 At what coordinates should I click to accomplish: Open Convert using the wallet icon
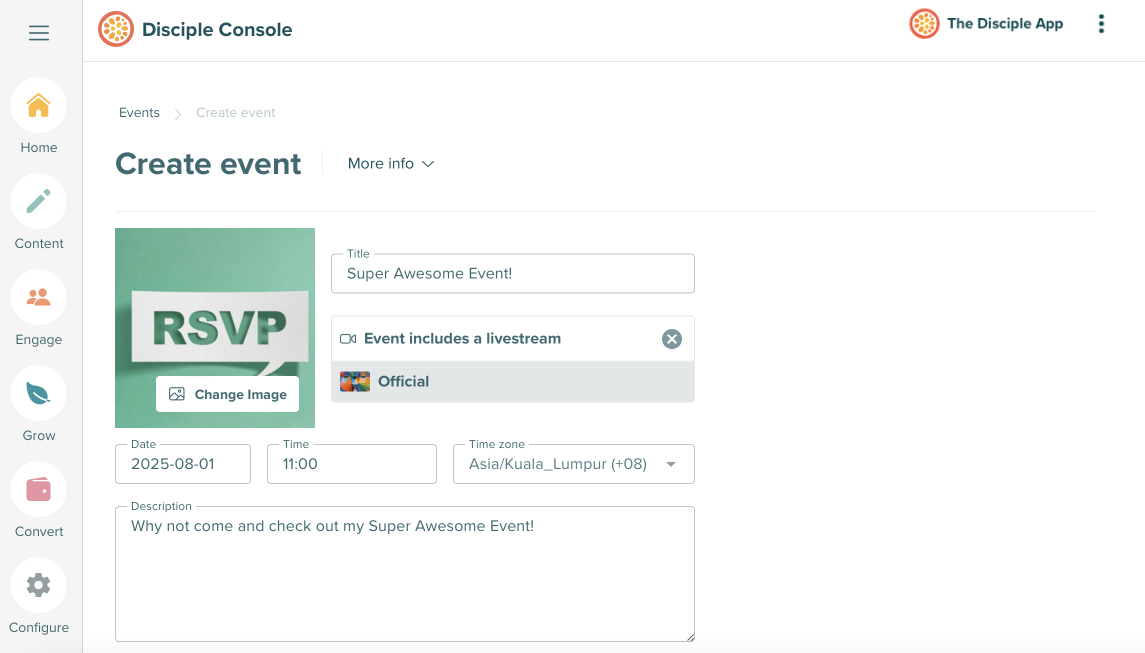click(x=38, y=488)
